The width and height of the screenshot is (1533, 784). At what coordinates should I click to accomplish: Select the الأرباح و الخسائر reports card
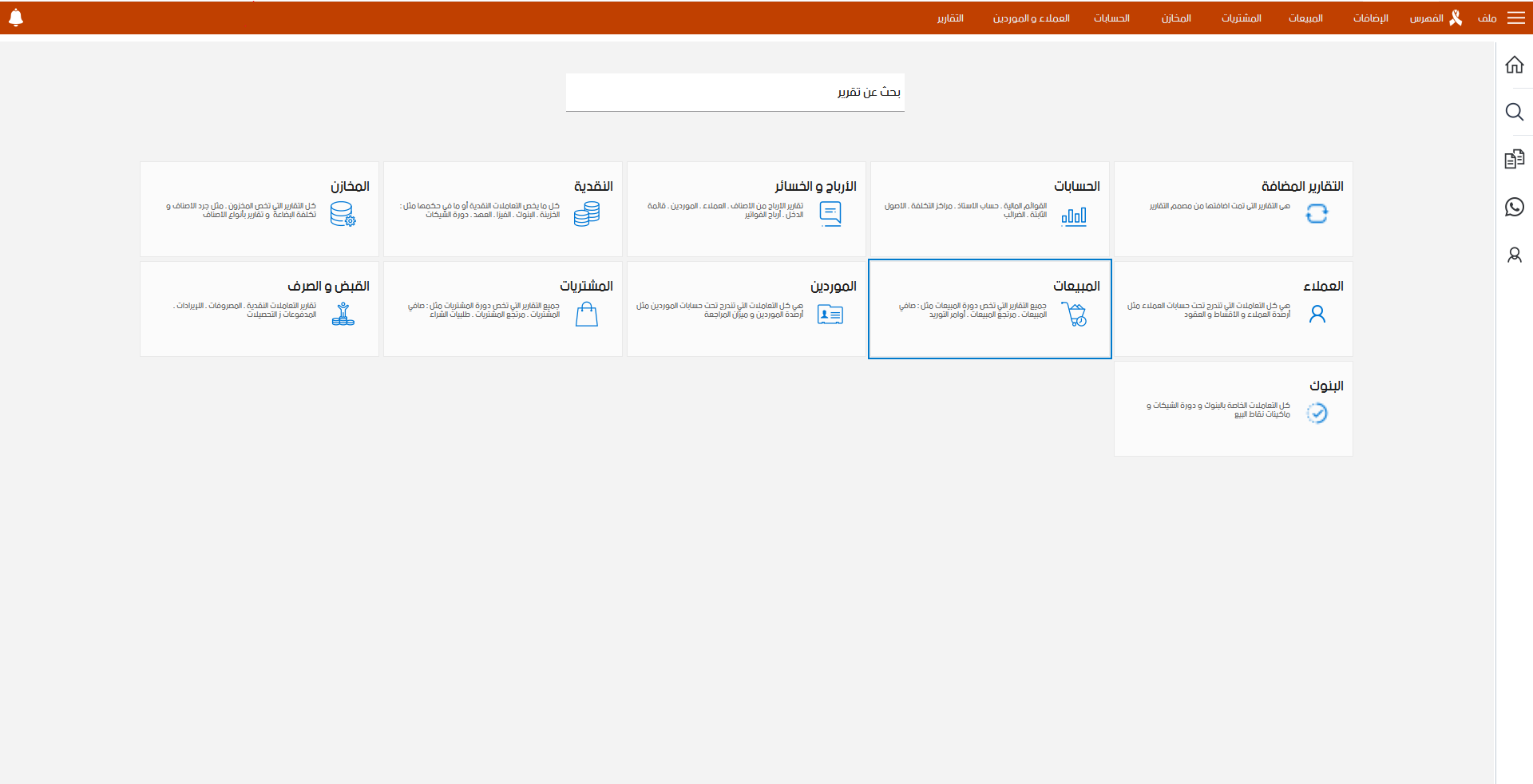pyautogui.click(x=746, y=208)
